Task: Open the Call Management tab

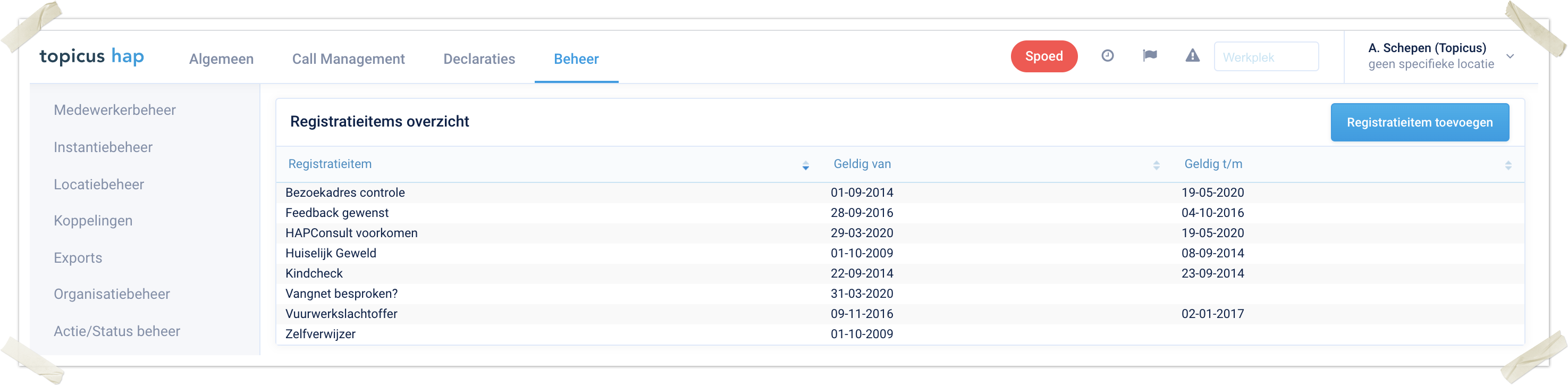Action: pyautogui.click(x=348, y=59)
